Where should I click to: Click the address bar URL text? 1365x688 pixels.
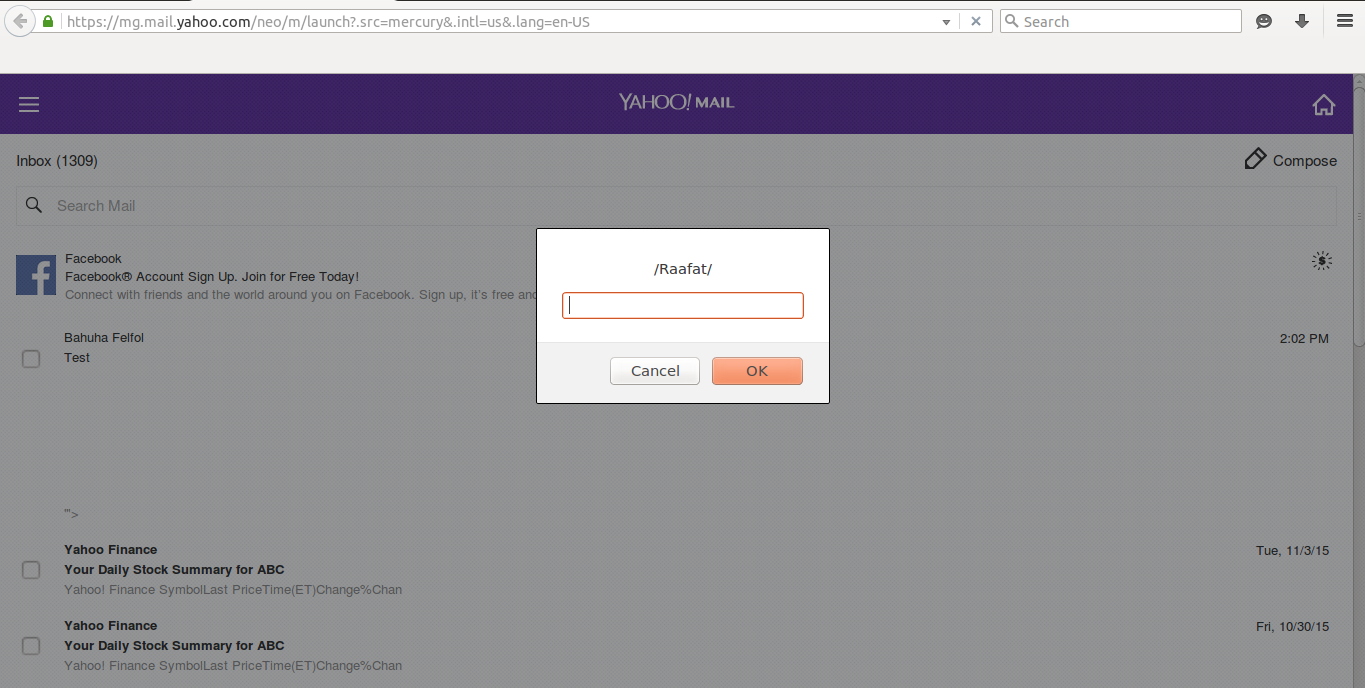[328, 21]
